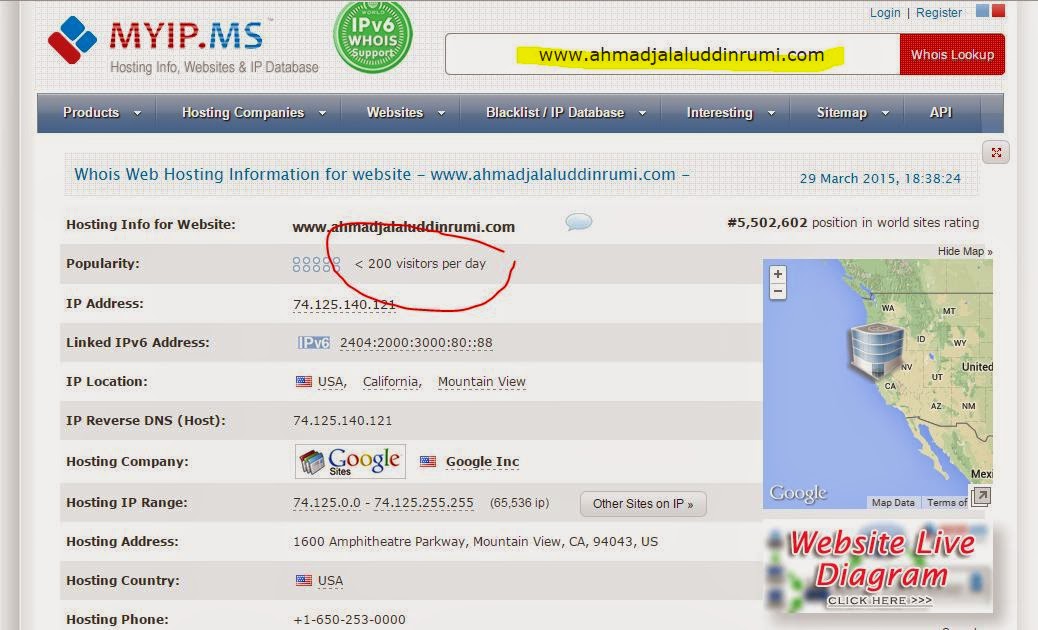Click the Login link
1038x630 pixels.
click(885, 13)
